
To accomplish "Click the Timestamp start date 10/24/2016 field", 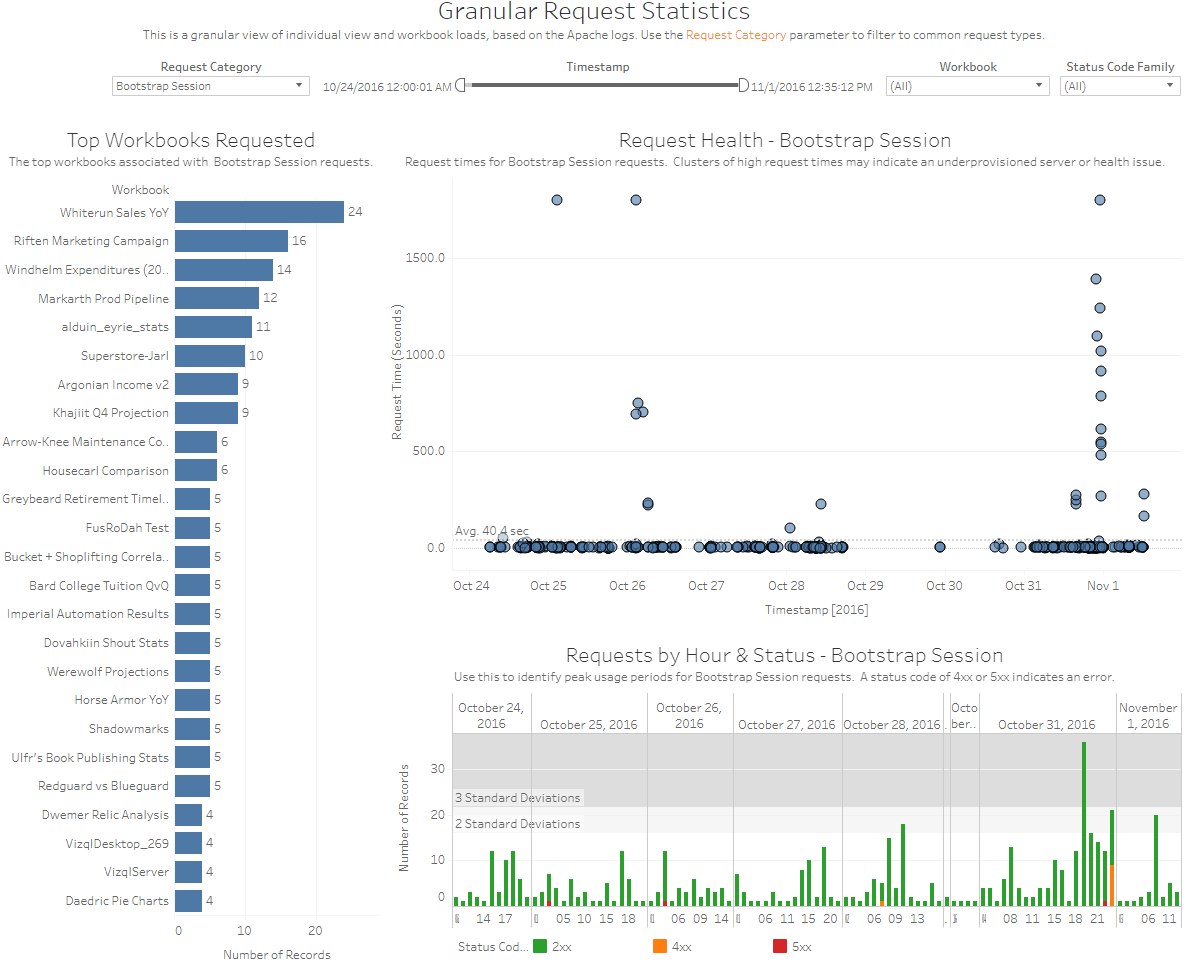I will 387,87.
